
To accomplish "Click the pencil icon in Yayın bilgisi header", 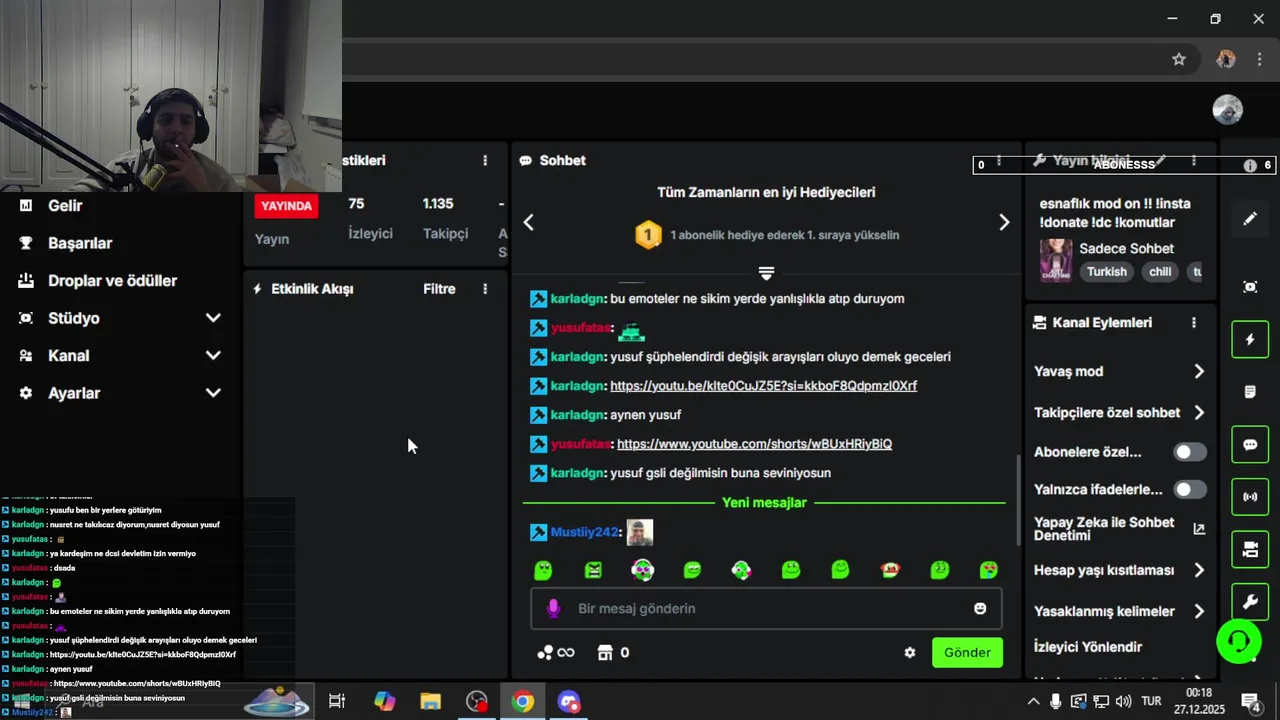I will 1162,160.
